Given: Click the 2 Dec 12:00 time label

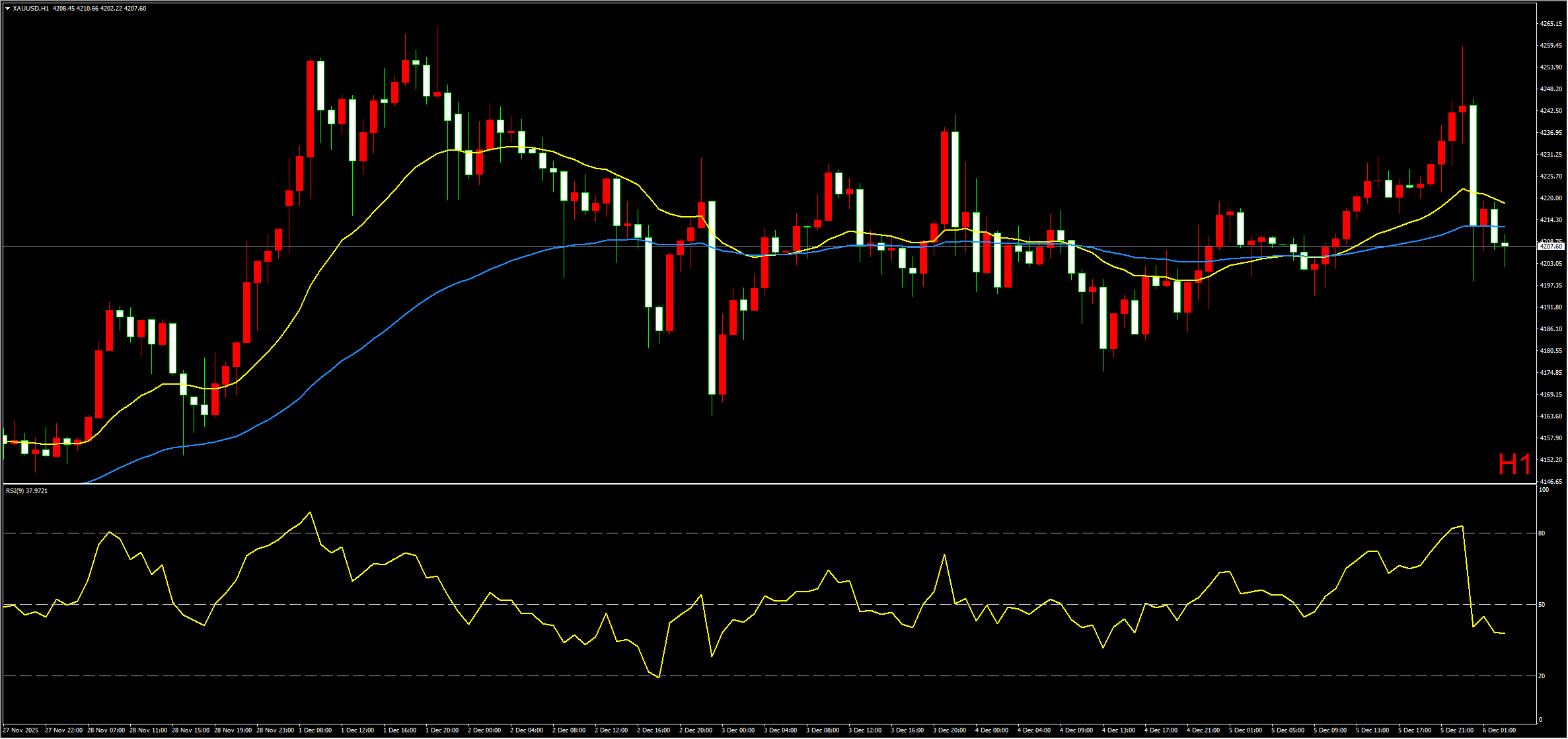Looking at the screenshot, I should coord(611,730).
